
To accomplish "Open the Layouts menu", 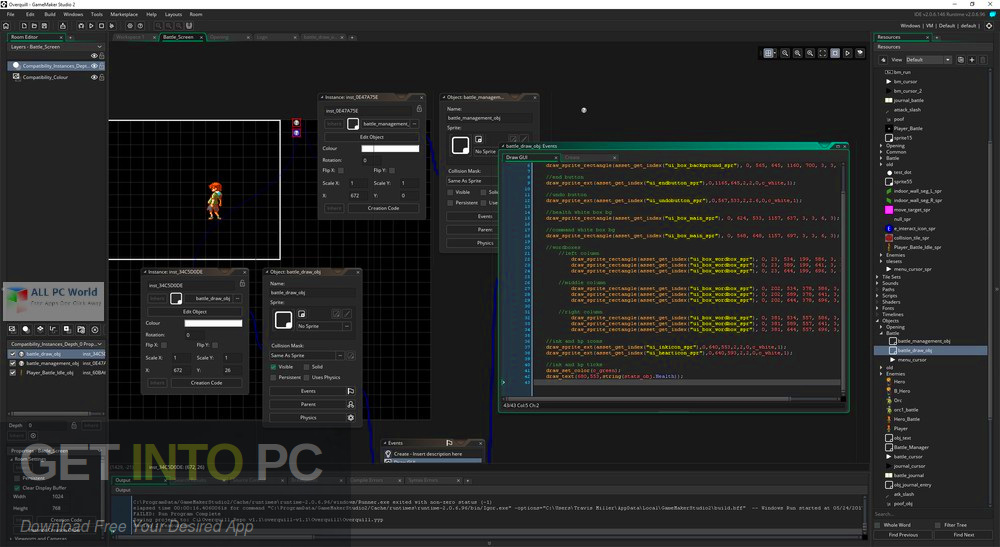I will 173,14.
